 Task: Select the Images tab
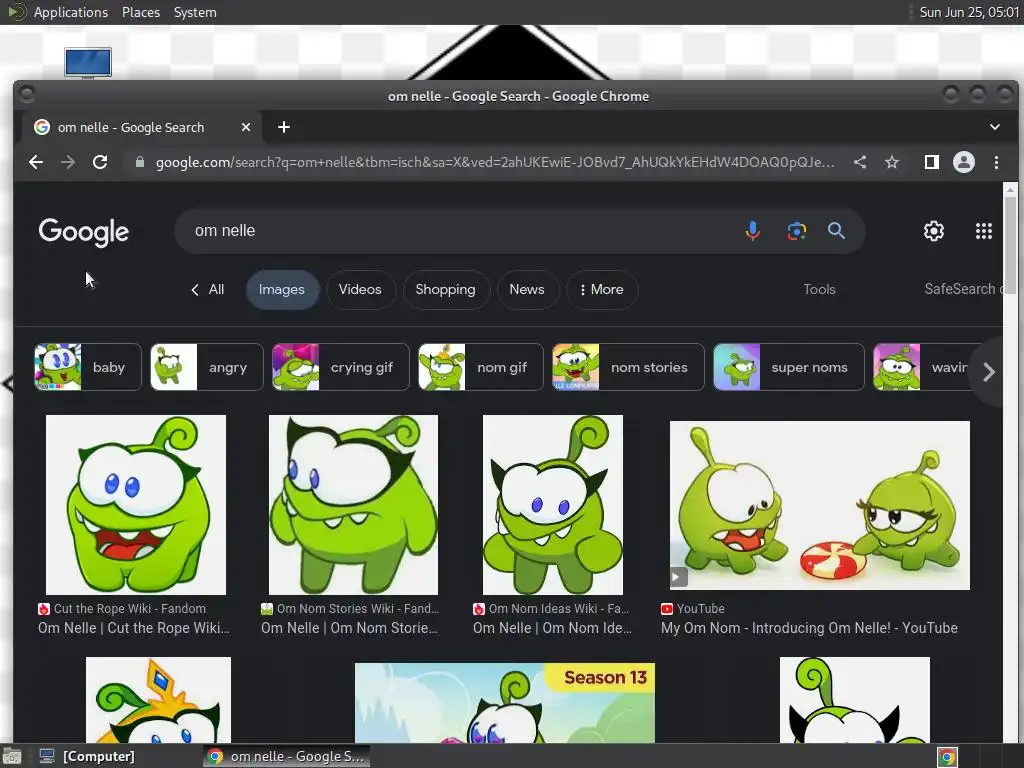click(x=281, y=289)
